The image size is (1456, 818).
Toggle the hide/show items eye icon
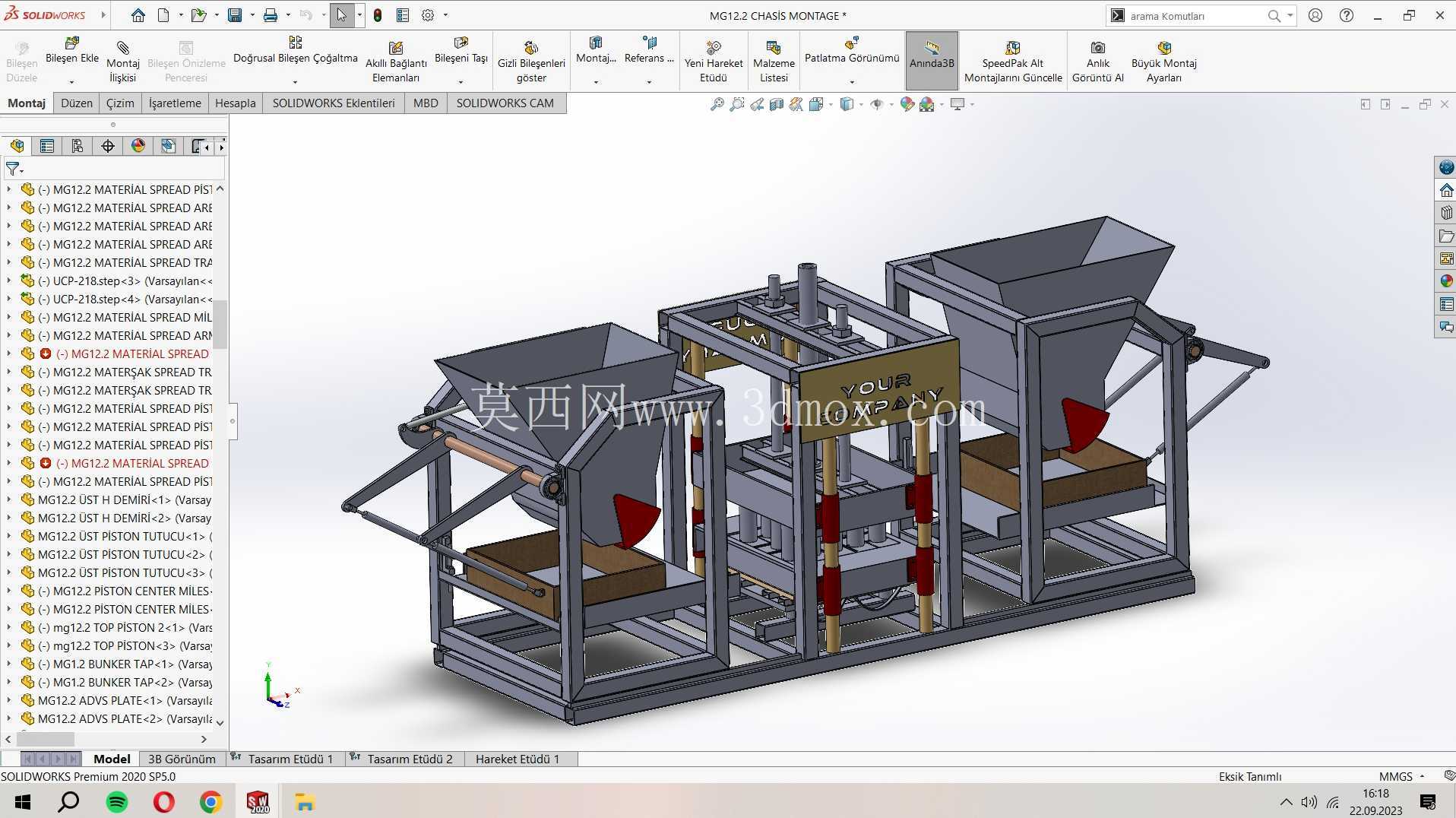coord(877,104)
